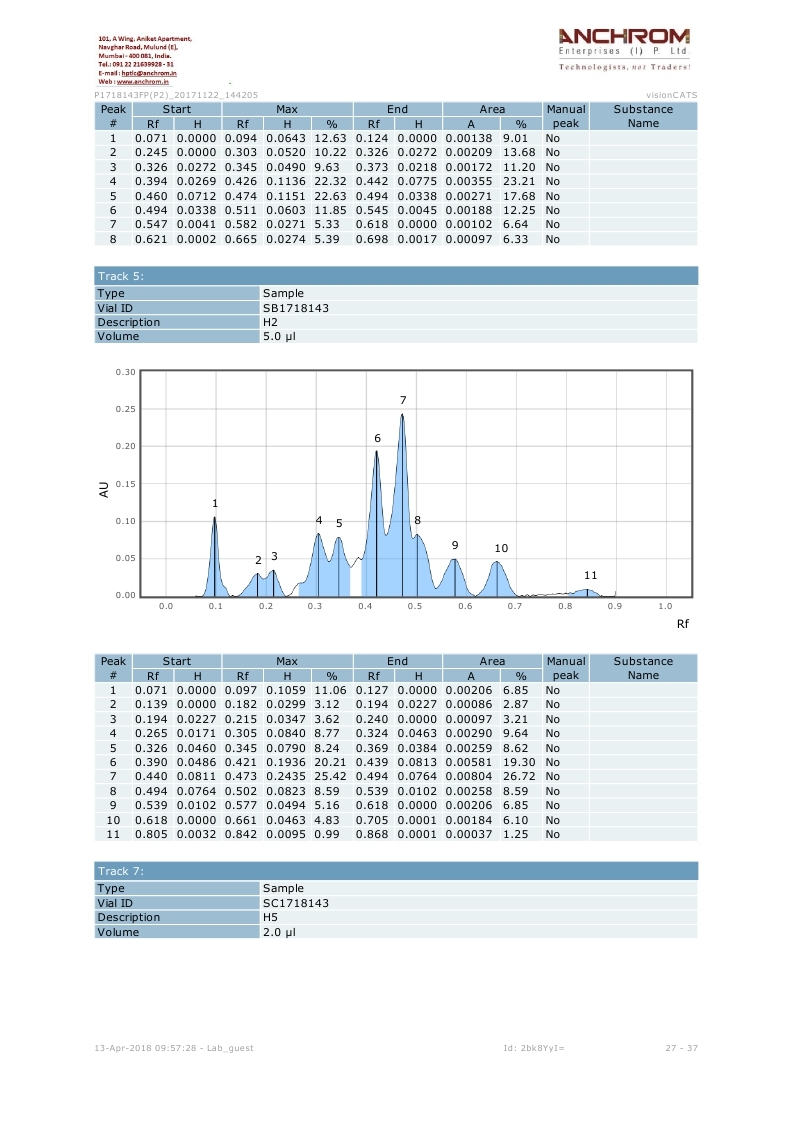
Task: Click the hptlc@anchrom.in email link
Action: (x=149, y=74)
